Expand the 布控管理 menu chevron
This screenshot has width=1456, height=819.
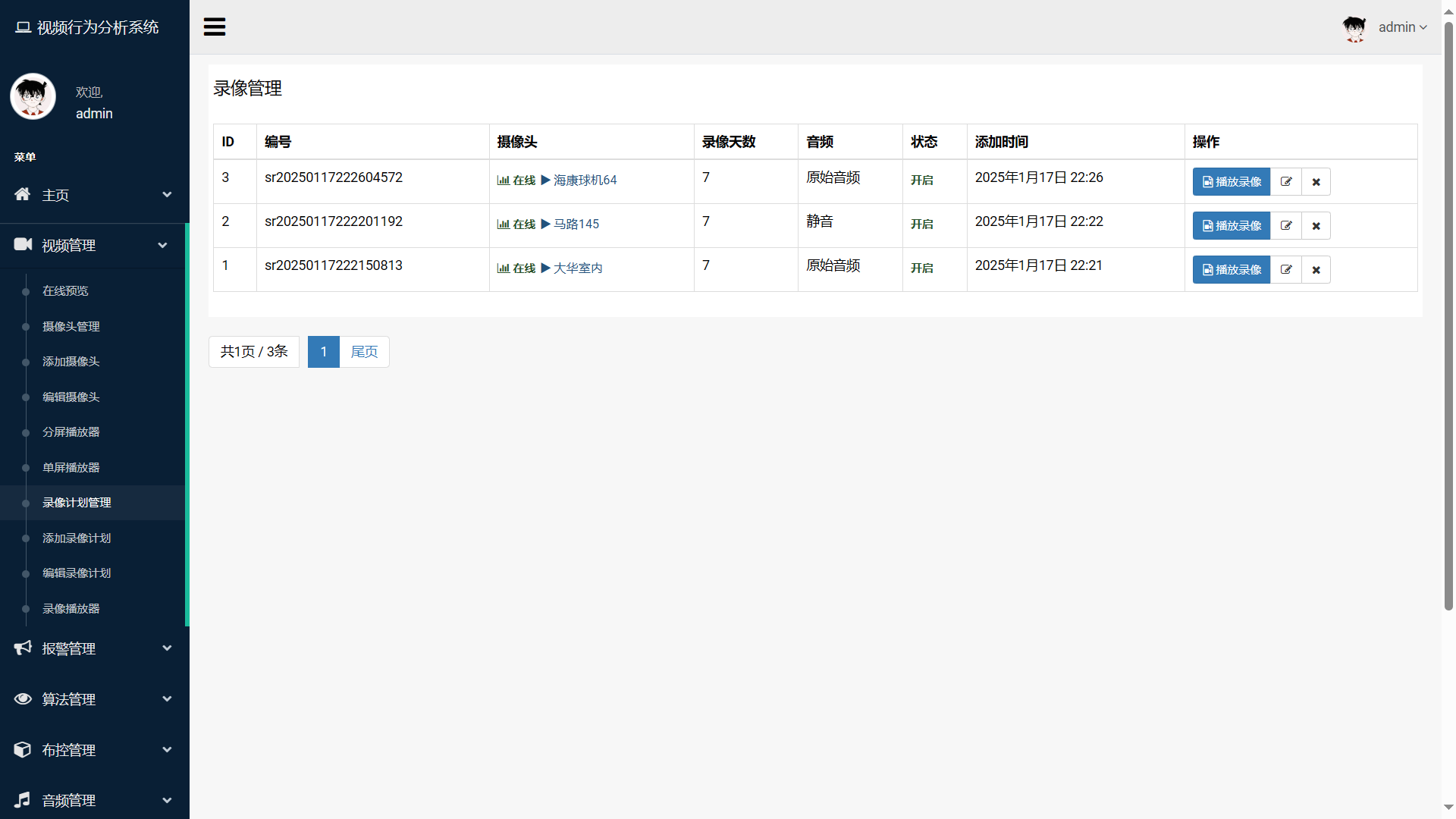167,750
